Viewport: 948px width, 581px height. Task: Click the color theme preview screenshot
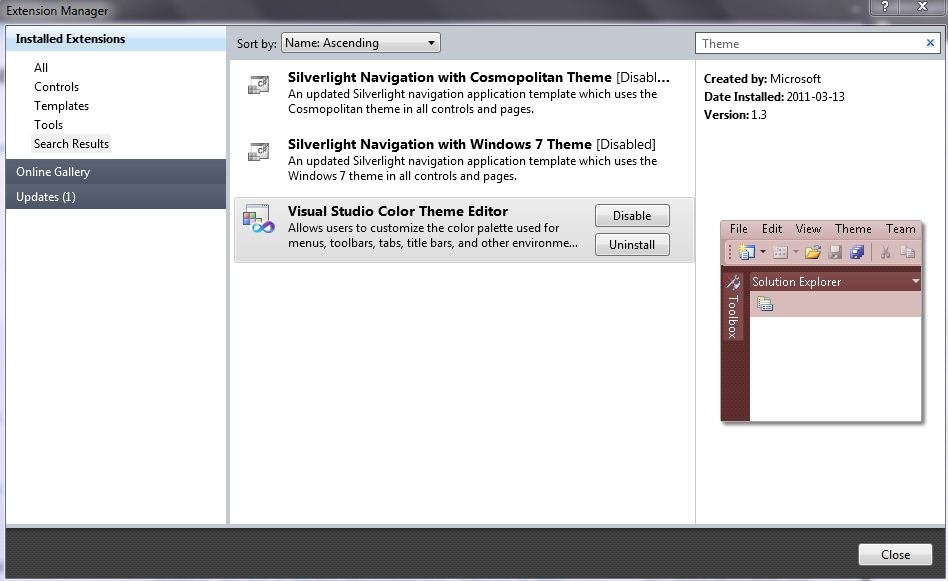click(821, 320)
